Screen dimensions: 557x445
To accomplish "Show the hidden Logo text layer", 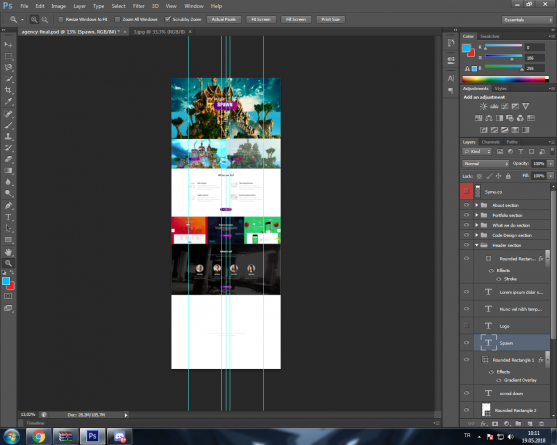I will pos(466,326).
